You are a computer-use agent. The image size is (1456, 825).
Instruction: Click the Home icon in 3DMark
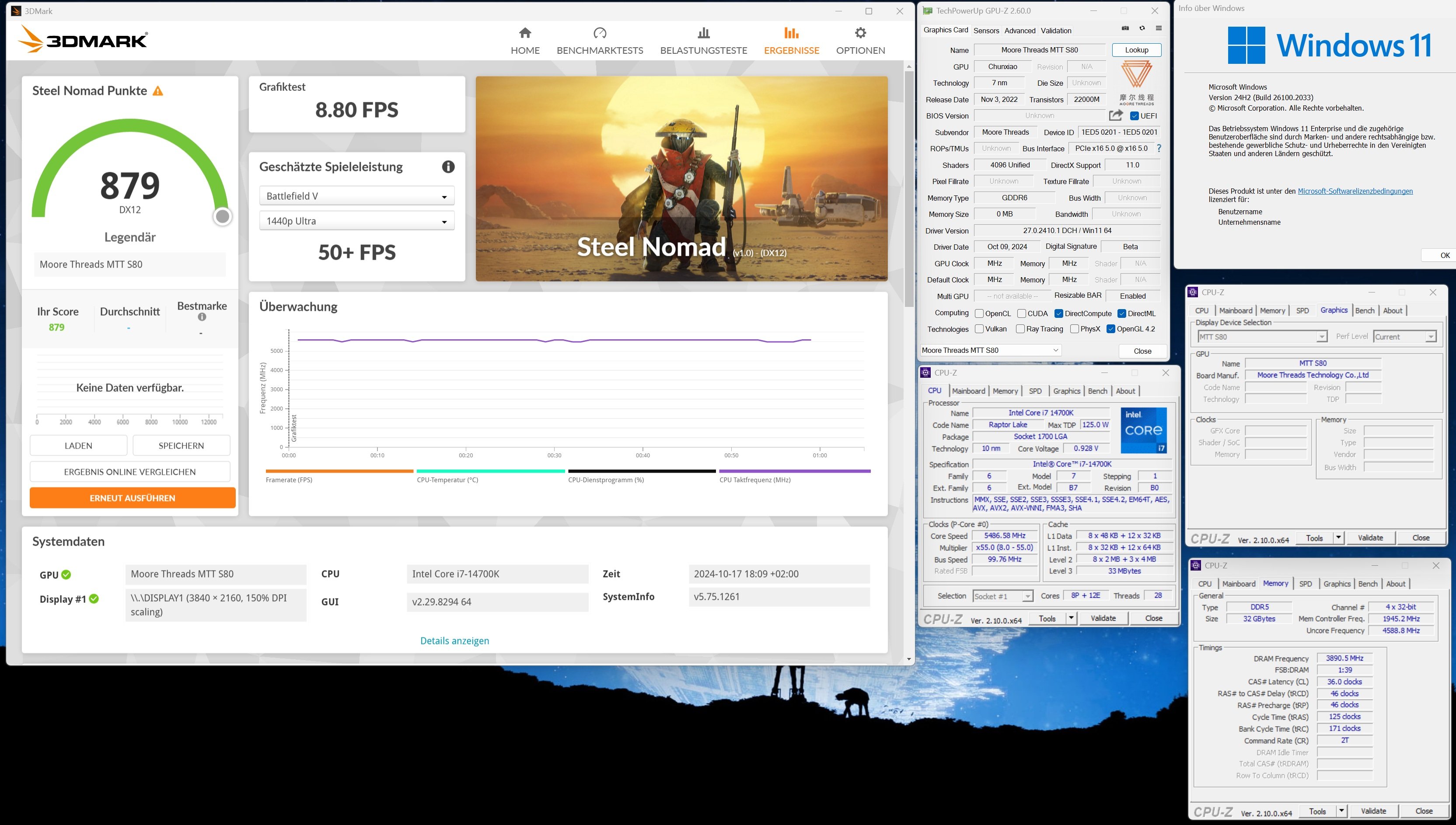(525, 33)
